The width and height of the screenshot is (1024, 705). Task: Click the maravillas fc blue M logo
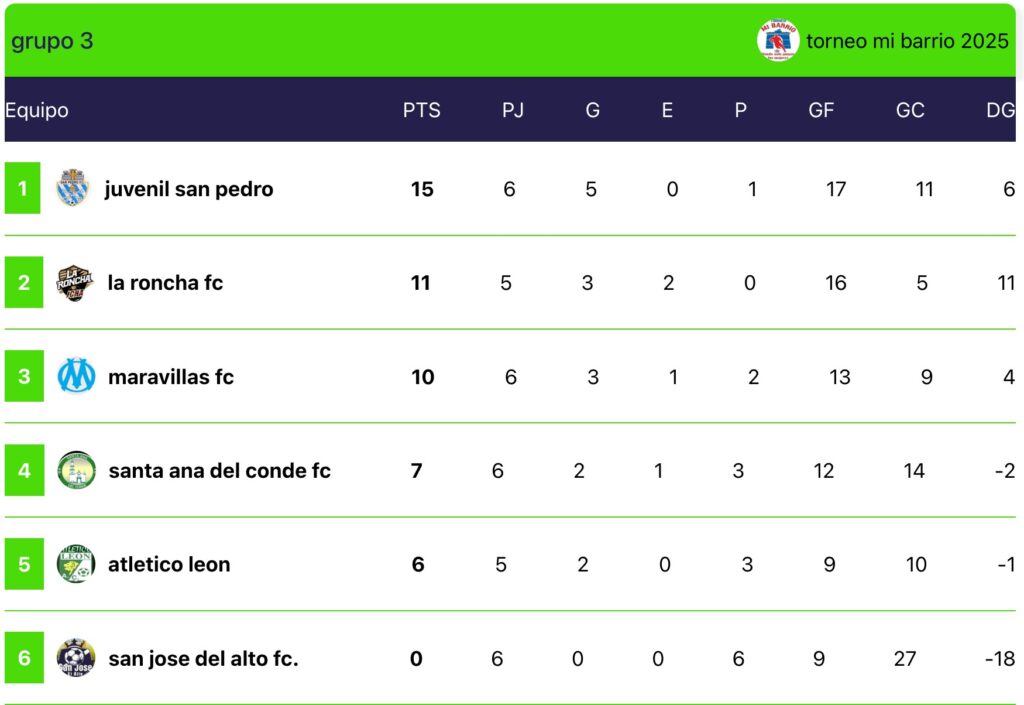click(76, 376)
